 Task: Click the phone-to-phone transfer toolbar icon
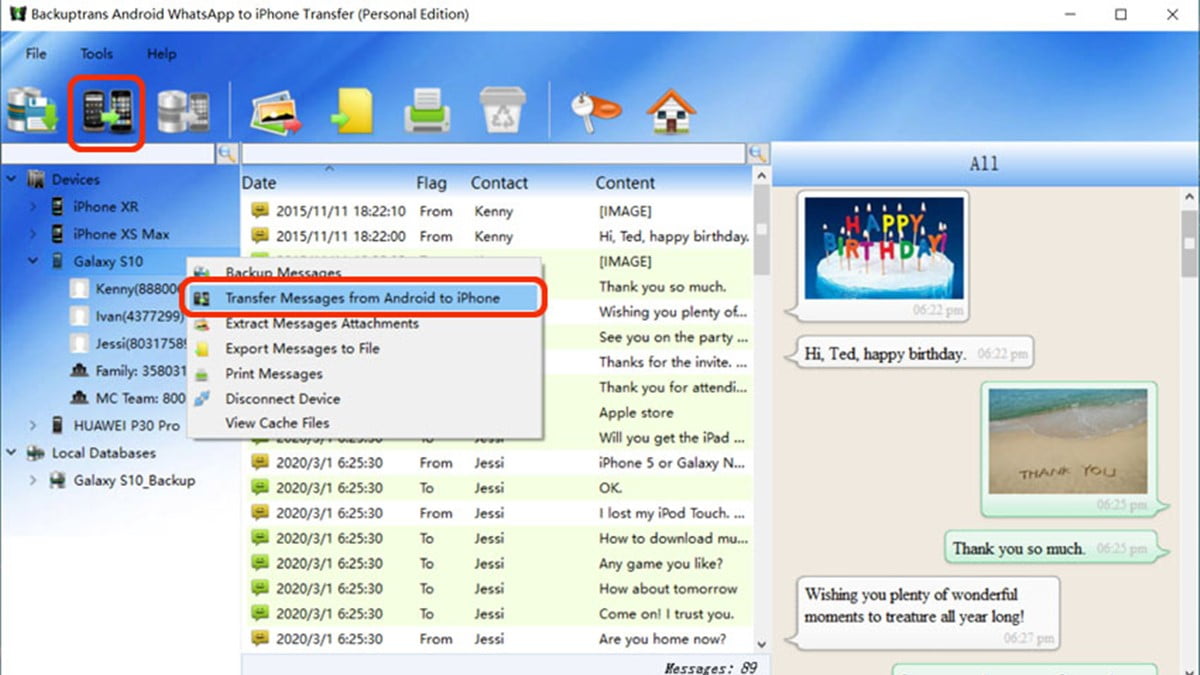click(106, 110)
